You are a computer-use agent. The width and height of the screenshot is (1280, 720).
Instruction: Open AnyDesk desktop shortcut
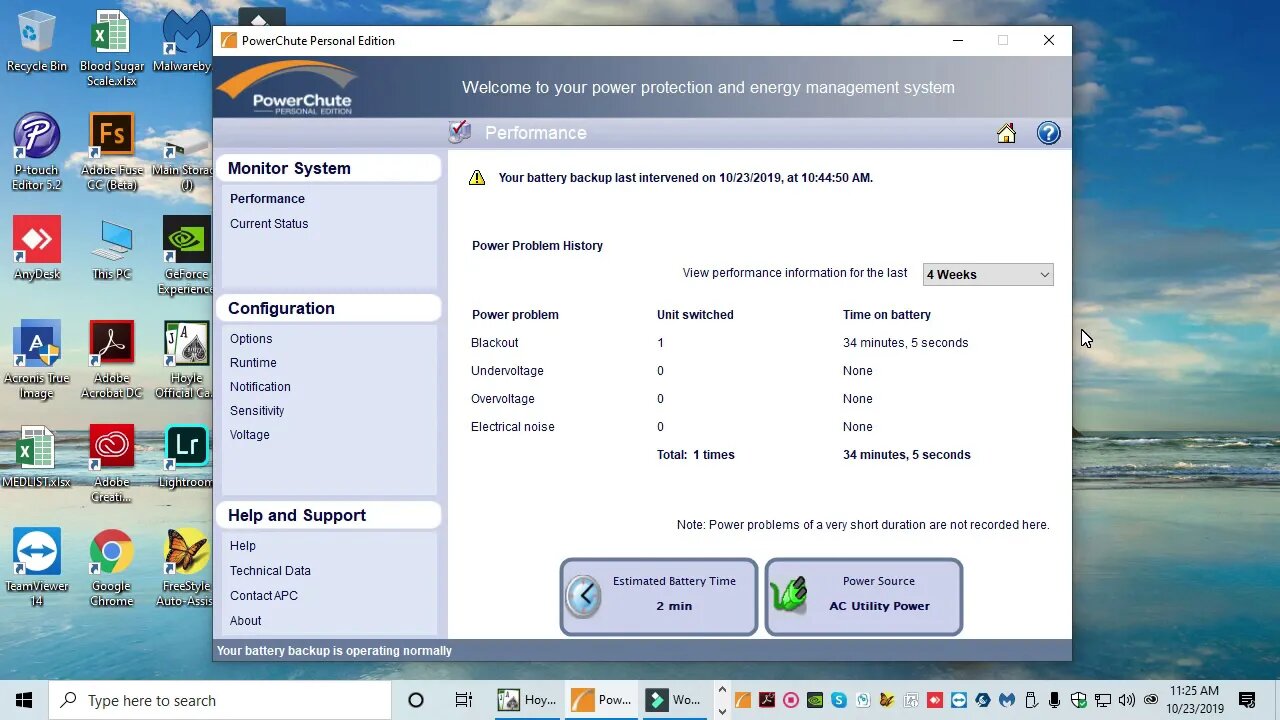[37, 248]
